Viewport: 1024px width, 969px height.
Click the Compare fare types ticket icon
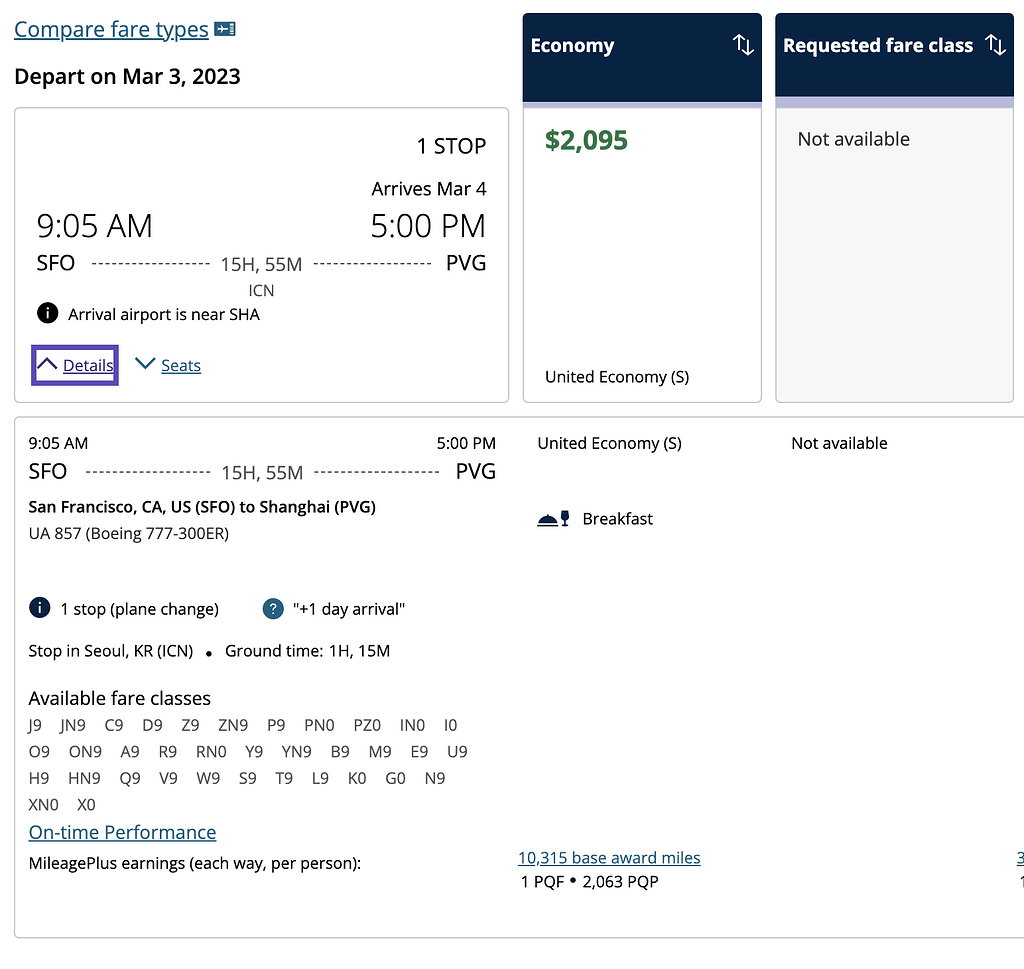[x=225, y=29]
